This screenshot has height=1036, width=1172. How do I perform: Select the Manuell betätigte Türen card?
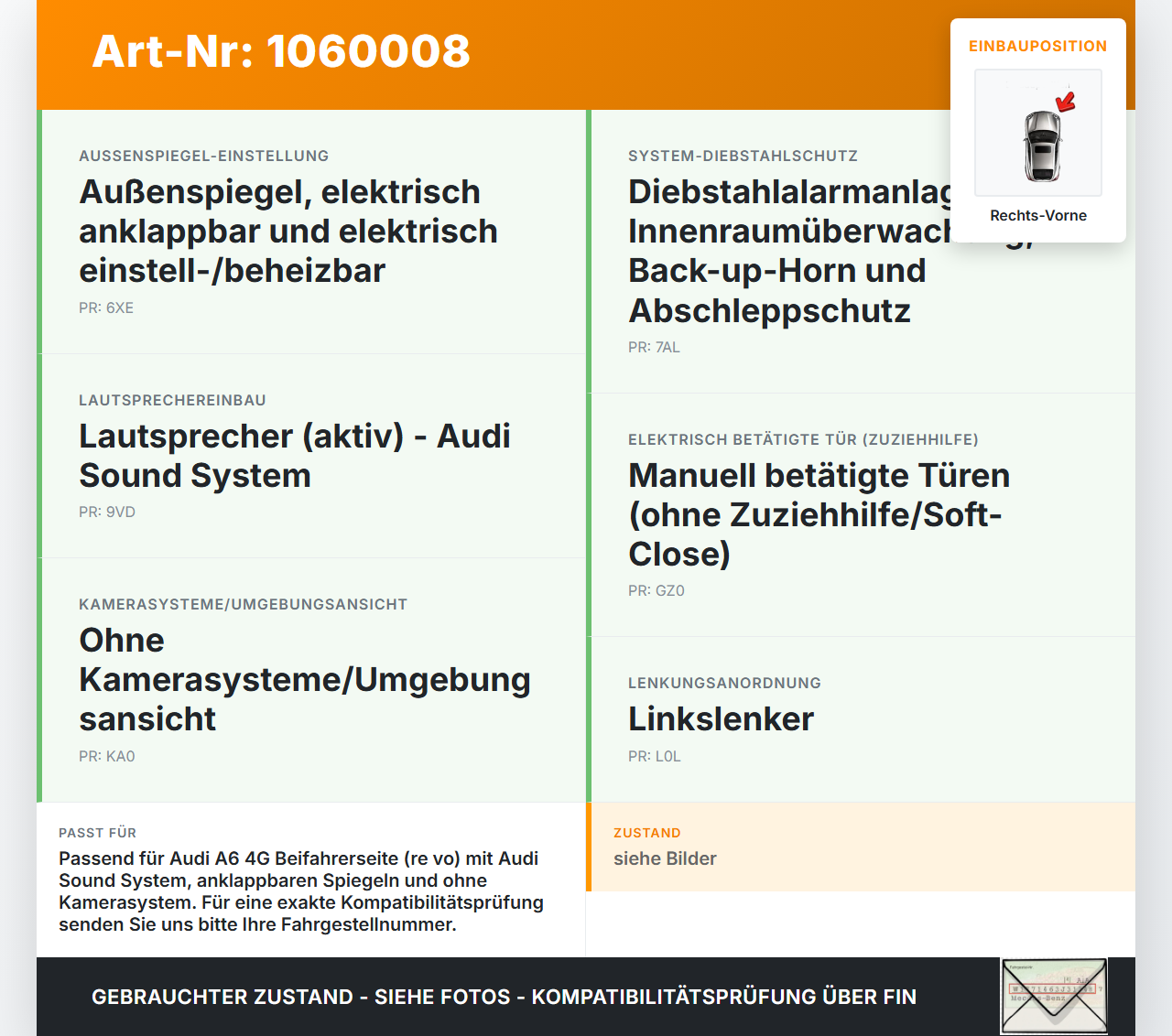click(861, 515)
